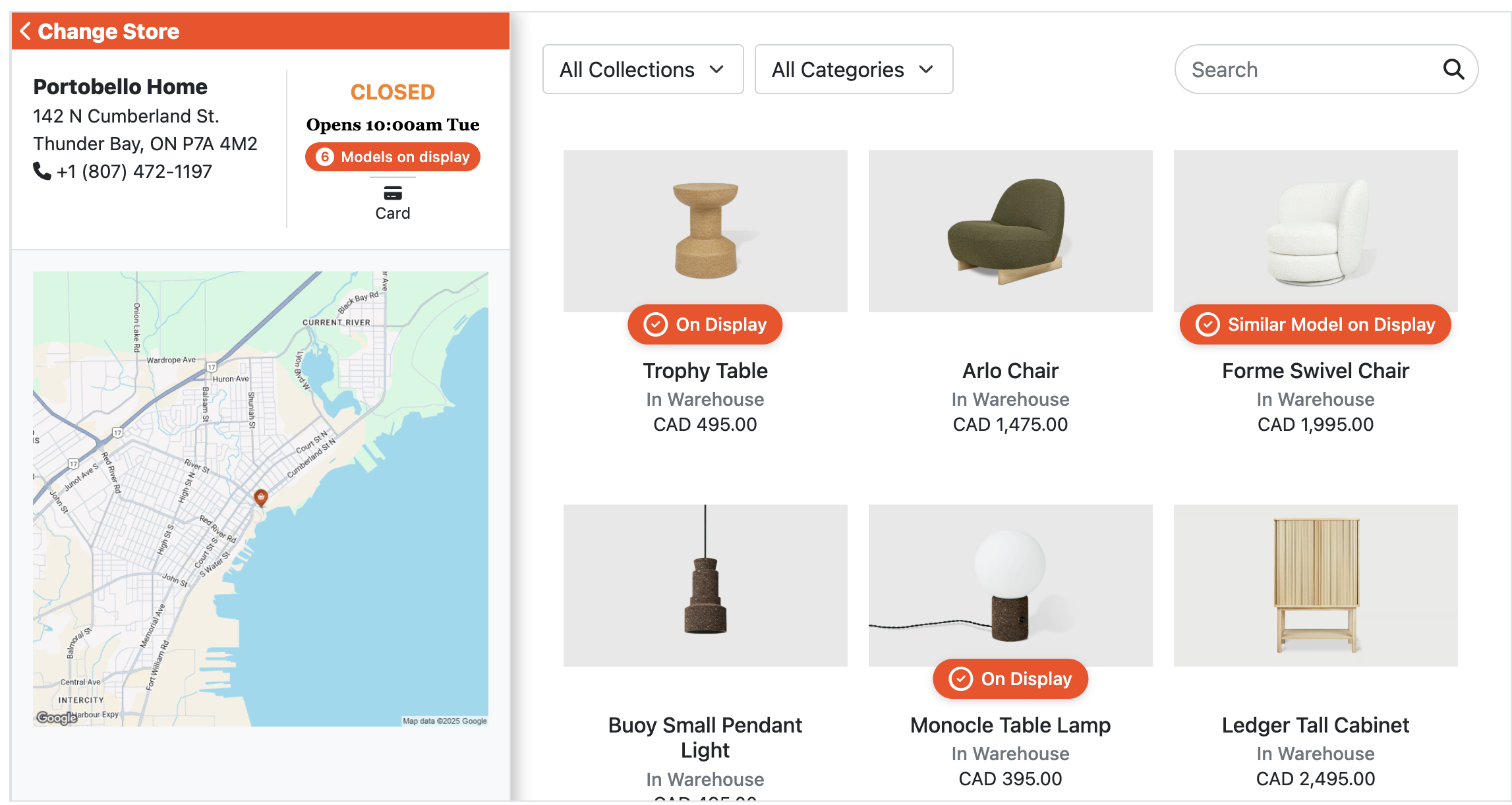
Task: Select the Forme Swivel Chair title
Action: point(1316,371)
